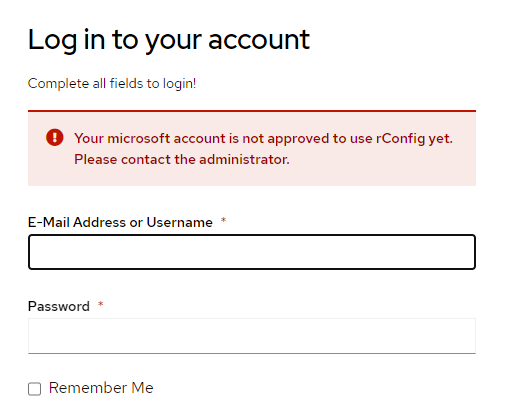
Task: Click the required asterisk beside Password label
Action: coord(101,304)
